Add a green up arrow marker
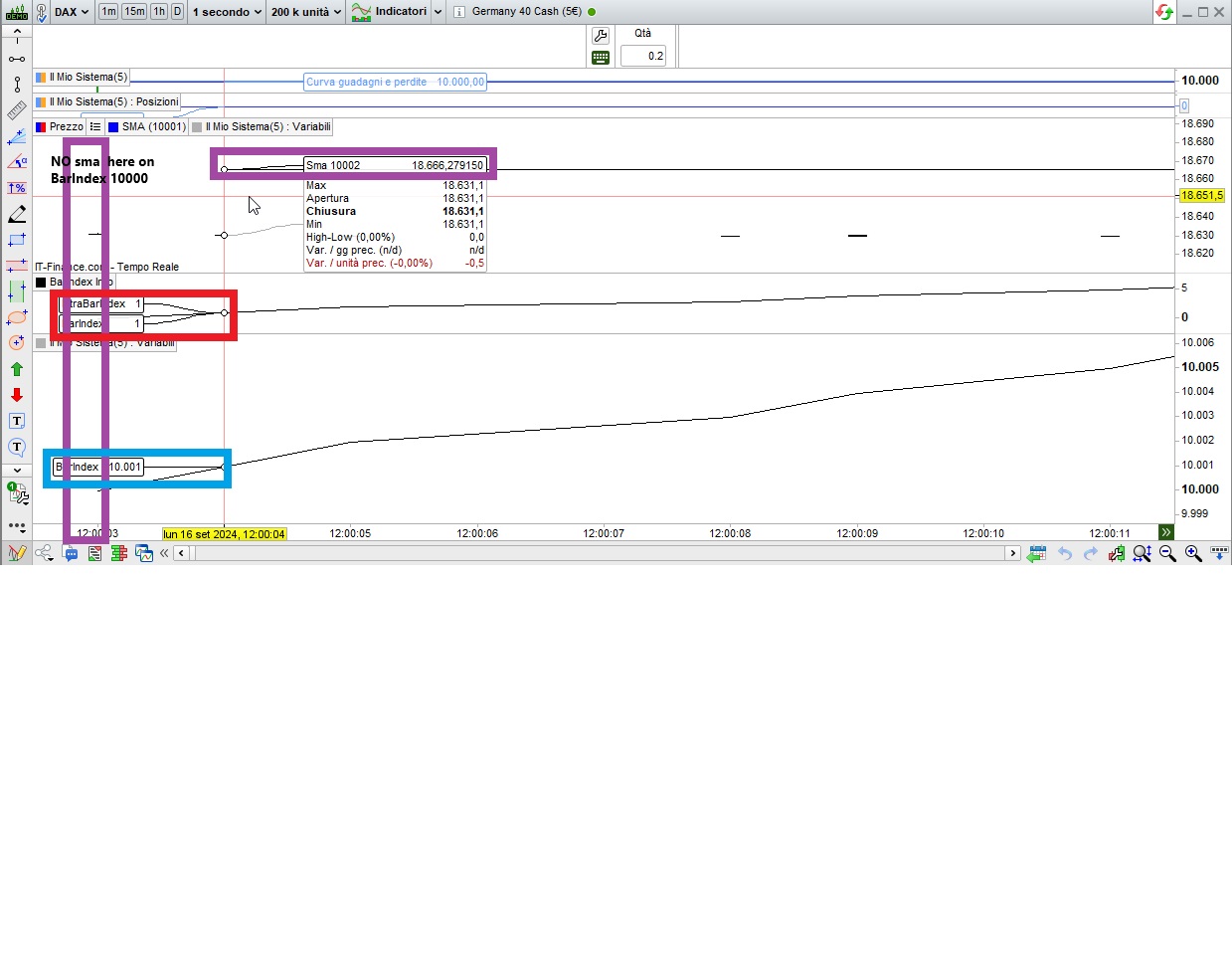 click(17, 369)
